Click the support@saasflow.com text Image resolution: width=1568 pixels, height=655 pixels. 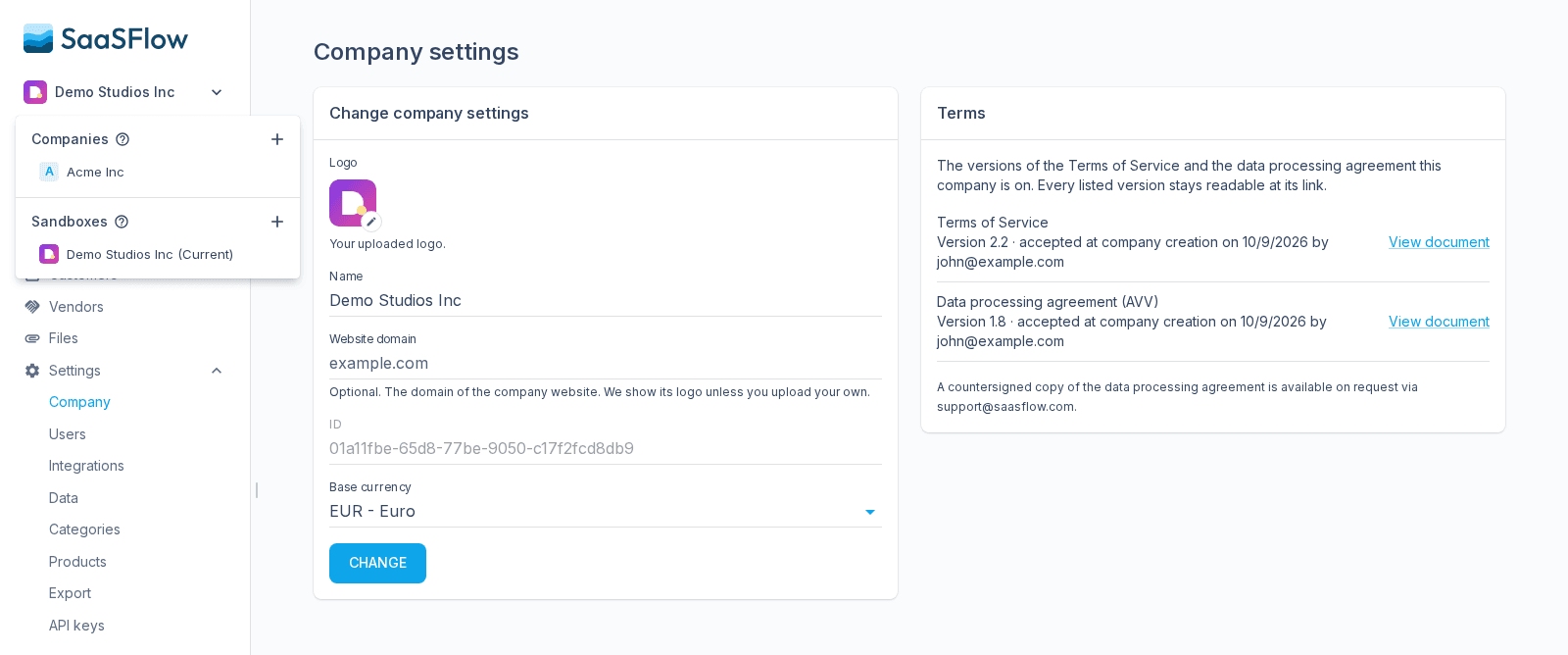point(1005,407)
